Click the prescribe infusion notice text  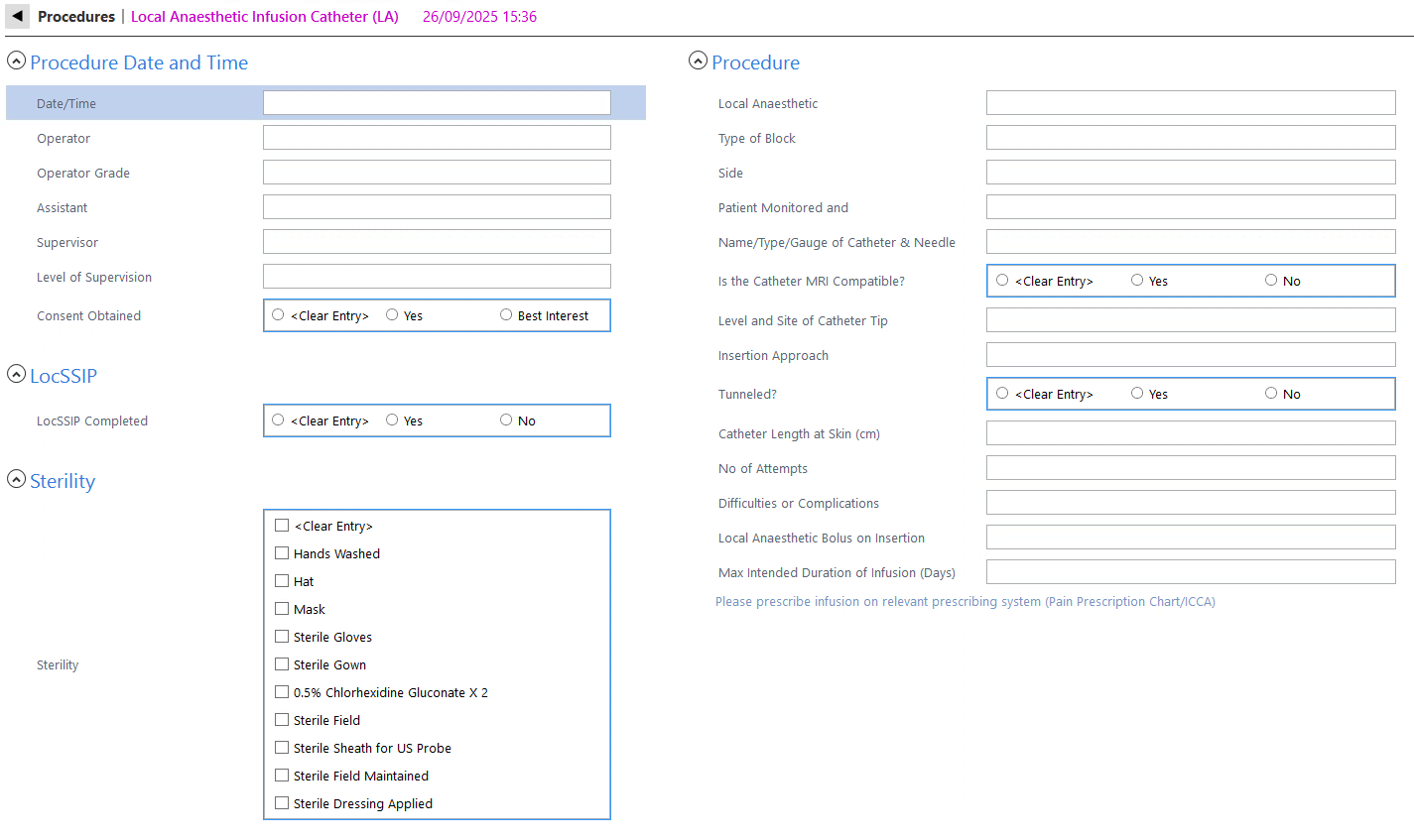pos(964,602)
